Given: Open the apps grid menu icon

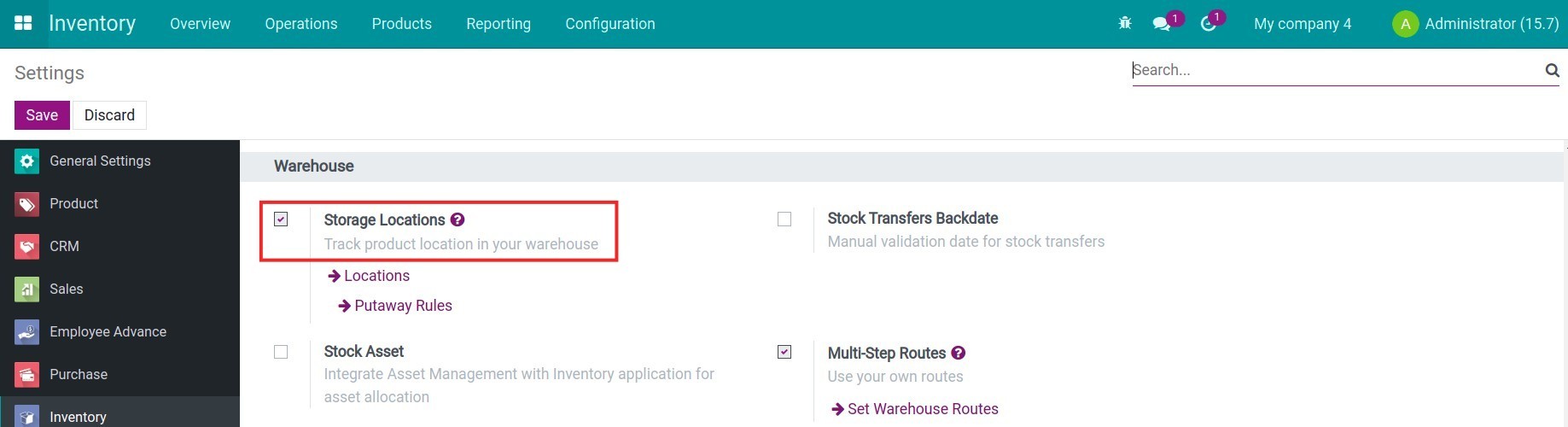Looking at the screenshot, I should pyautogui.click(x=23, y=23).
